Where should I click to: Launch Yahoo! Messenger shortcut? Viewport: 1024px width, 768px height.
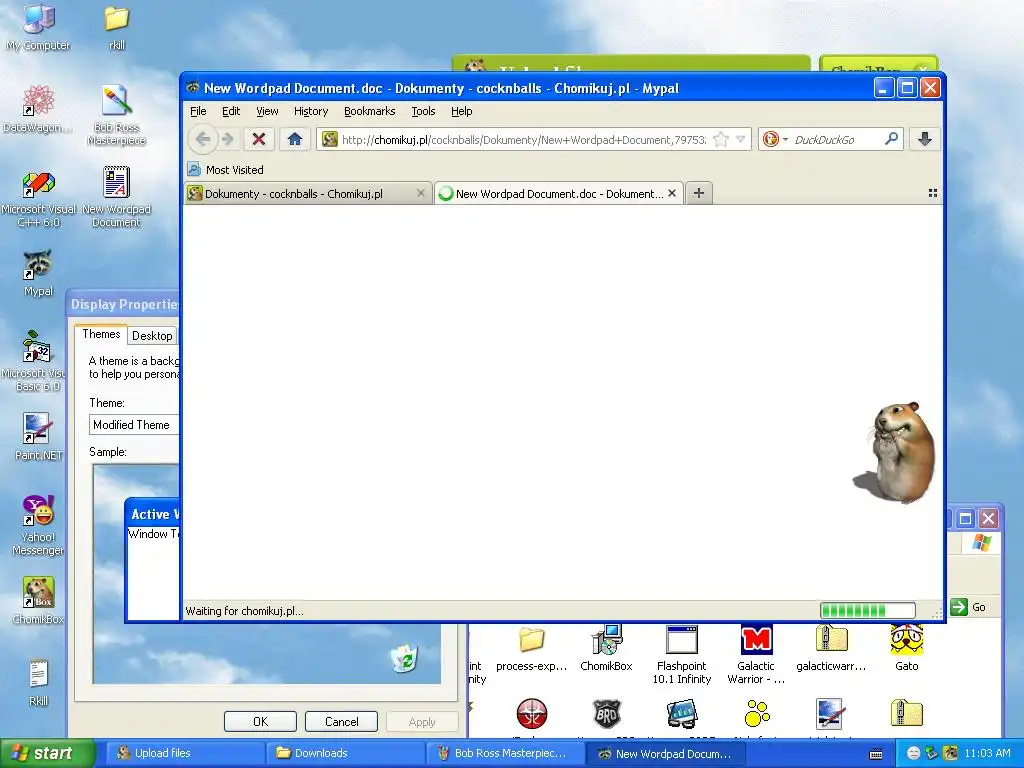pos(39,526)
